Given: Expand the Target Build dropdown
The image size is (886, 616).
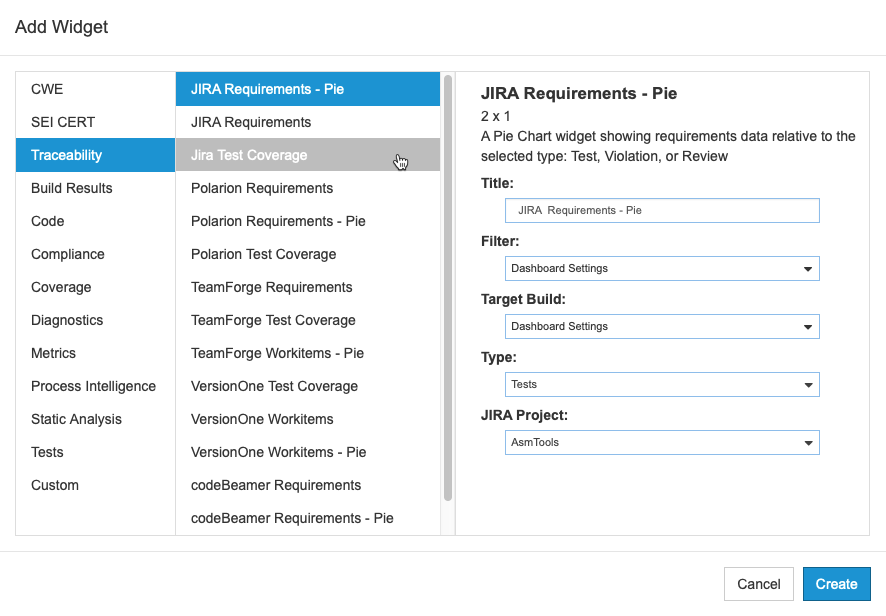Looking at the screenshot, I should click(662, 327).
